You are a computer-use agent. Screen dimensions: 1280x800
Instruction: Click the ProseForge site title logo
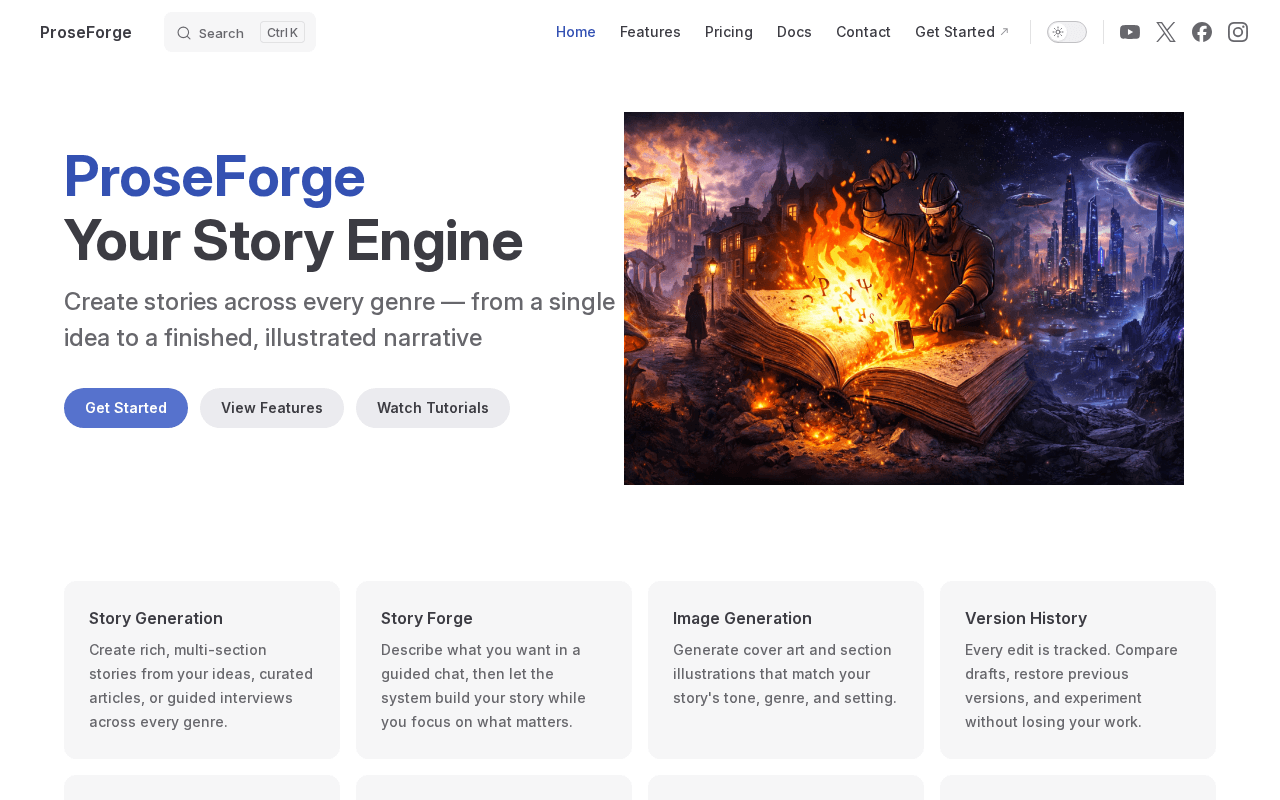[x=86, y=32]
